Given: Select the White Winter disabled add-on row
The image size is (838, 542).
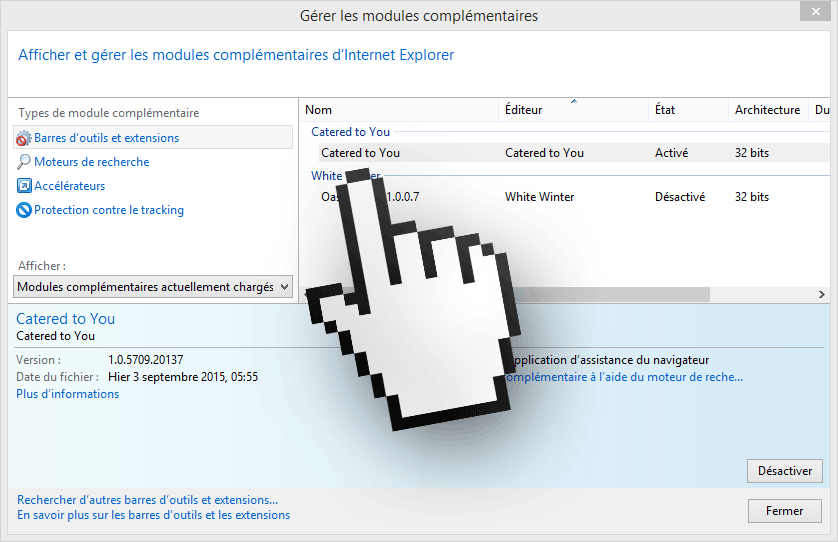Looking at the screenshot, I should (560, 197).
